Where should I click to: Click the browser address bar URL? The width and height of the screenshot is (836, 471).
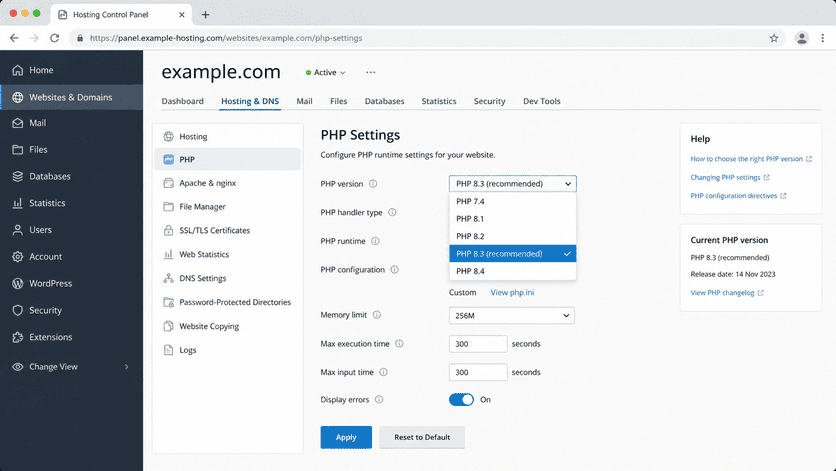pos(226,38)
